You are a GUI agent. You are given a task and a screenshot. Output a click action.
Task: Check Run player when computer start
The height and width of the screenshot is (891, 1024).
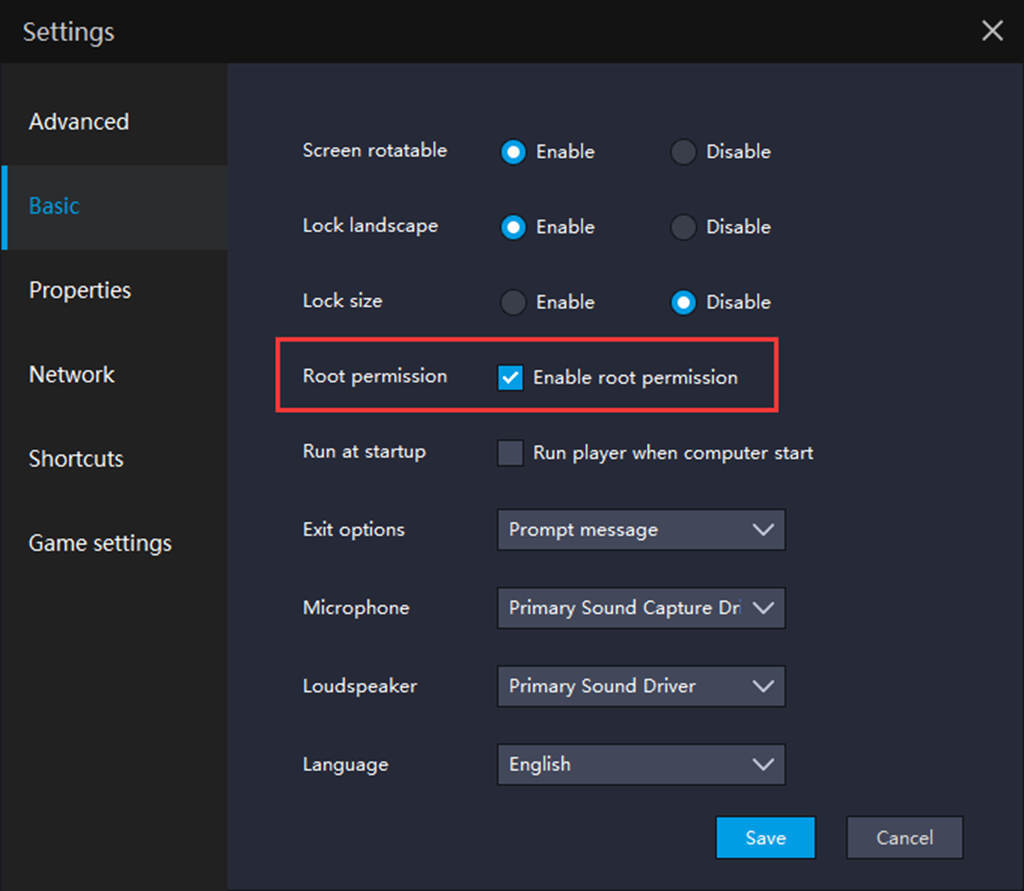click(510, 453)
